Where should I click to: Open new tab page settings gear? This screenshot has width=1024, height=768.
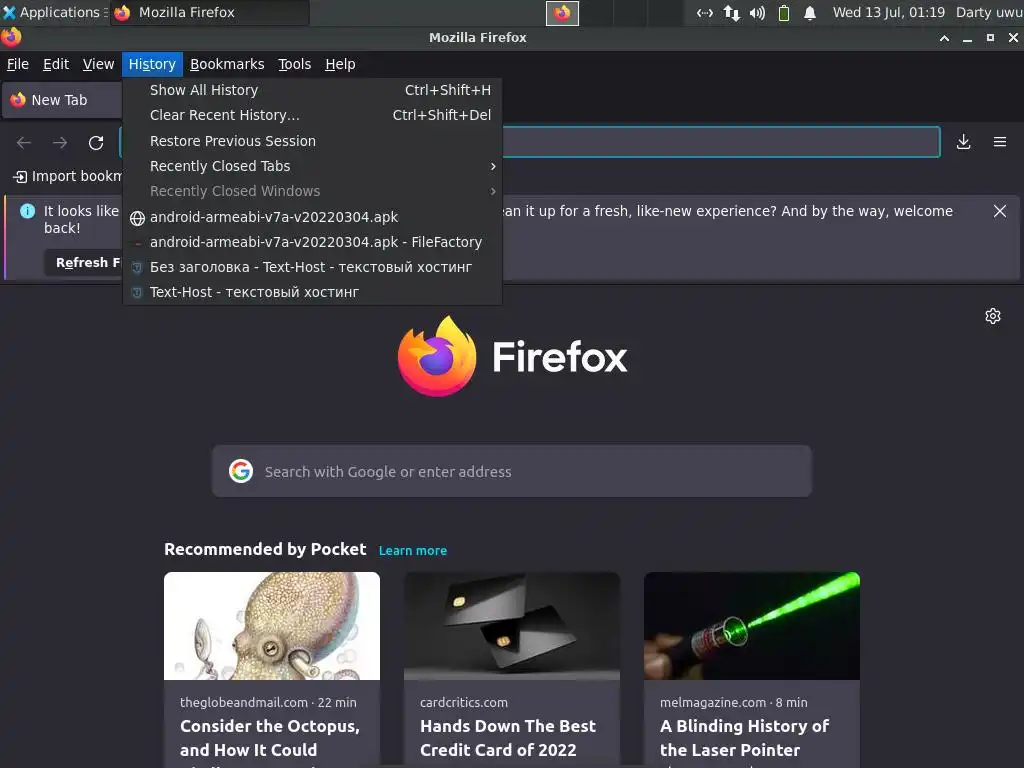pyautogui.click(x=993, y=316)
